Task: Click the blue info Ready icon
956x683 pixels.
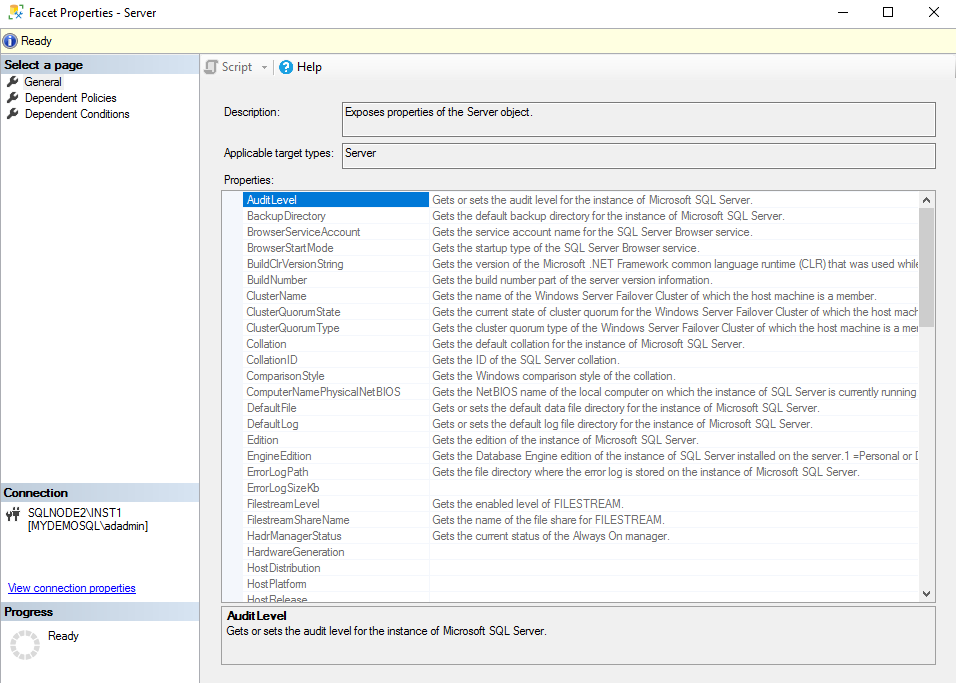Action: (10, 41)
